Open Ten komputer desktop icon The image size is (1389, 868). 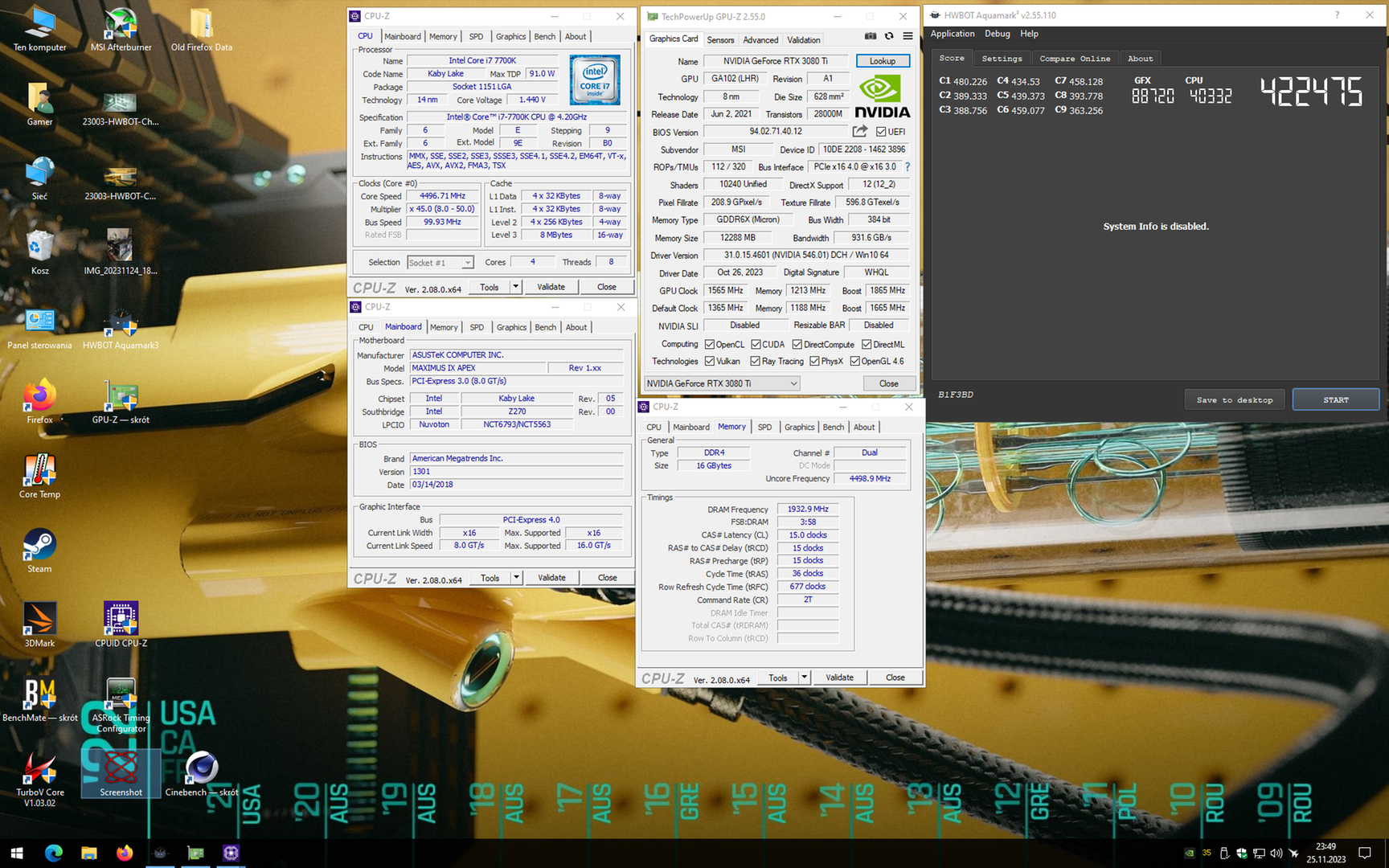tap(39, 30)
